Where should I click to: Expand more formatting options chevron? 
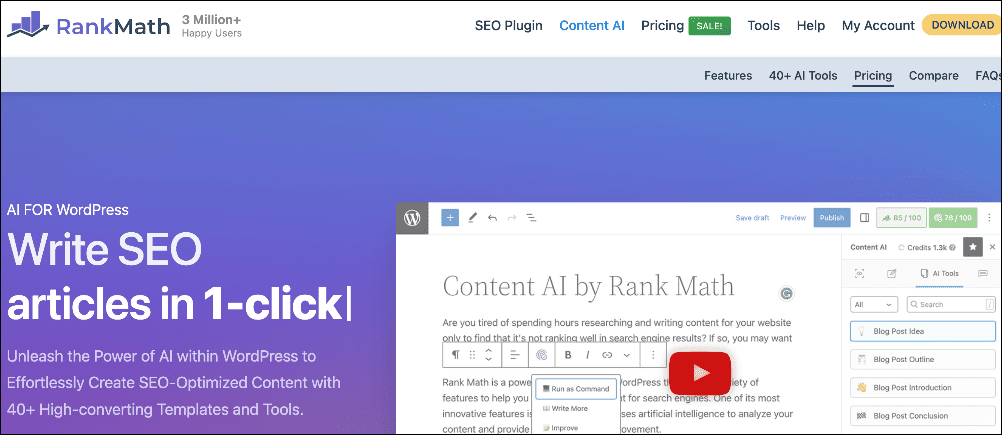coord(627,355)
